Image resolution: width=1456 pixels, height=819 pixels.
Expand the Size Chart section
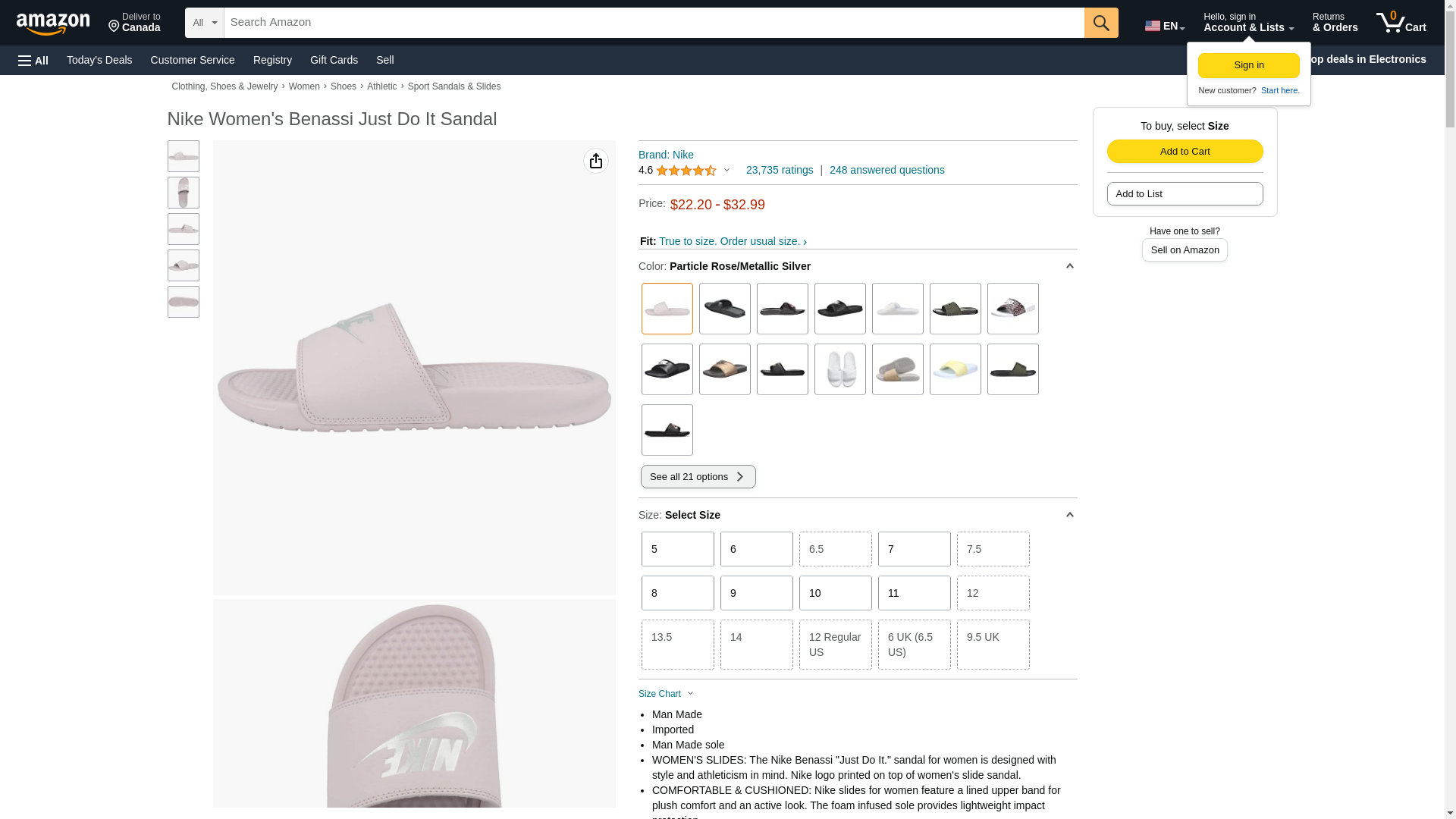coord(666,694)
